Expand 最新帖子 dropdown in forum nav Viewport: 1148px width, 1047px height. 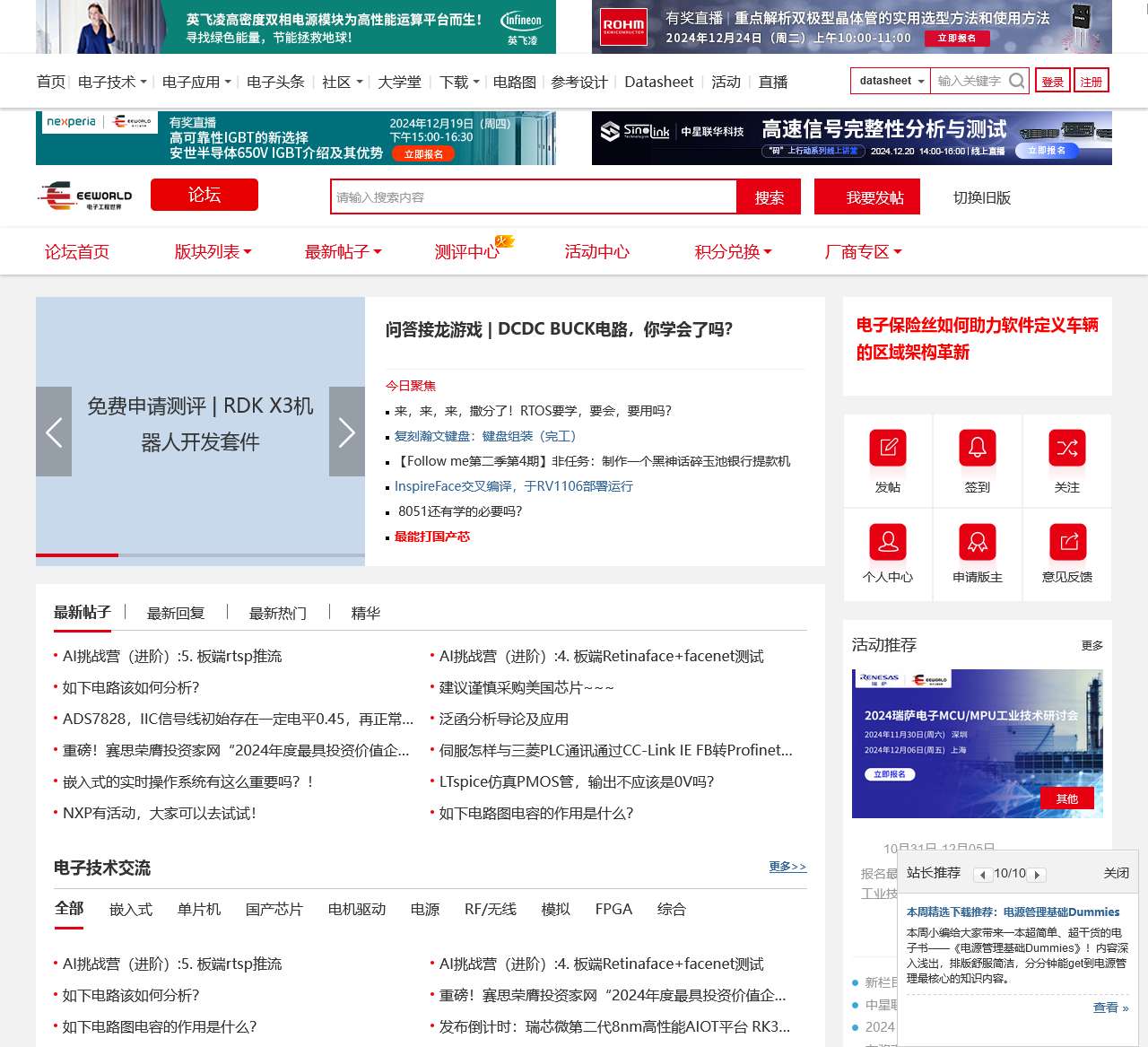[344, 252]
